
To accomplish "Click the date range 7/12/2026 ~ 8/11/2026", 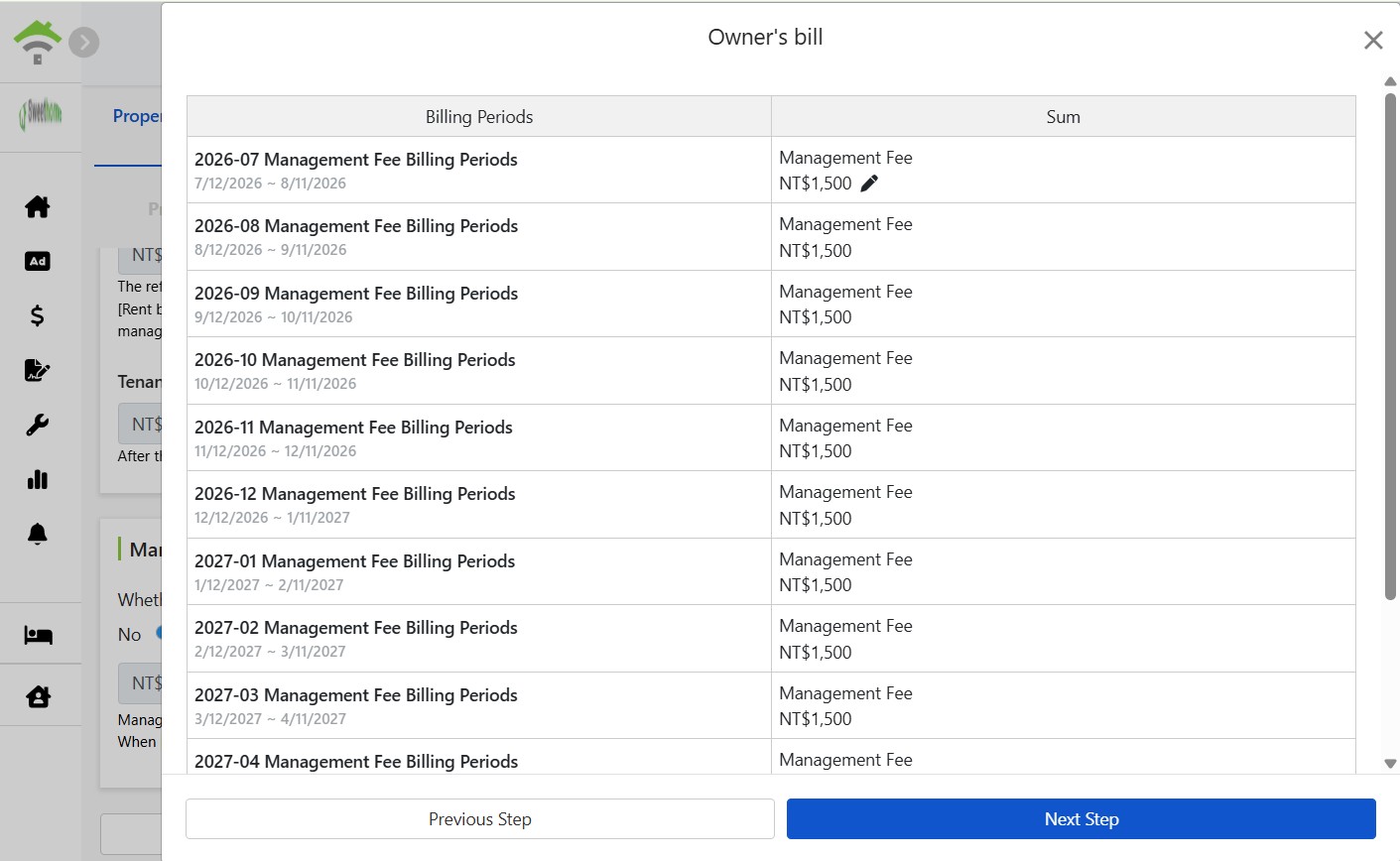I will 270,184.
